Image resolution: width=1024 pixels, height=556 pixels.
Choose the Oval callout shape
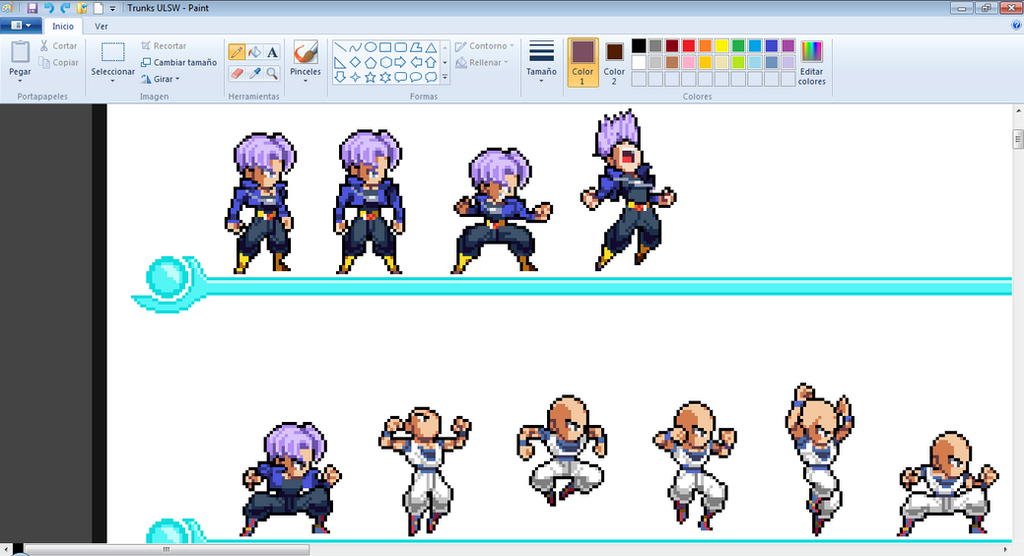[415, 77]
